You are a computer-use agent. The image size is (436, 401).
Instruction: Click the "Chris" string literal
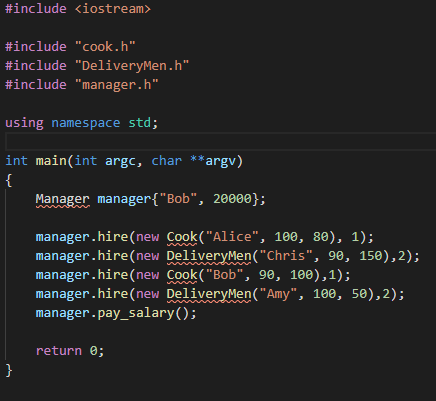point(286,256)
